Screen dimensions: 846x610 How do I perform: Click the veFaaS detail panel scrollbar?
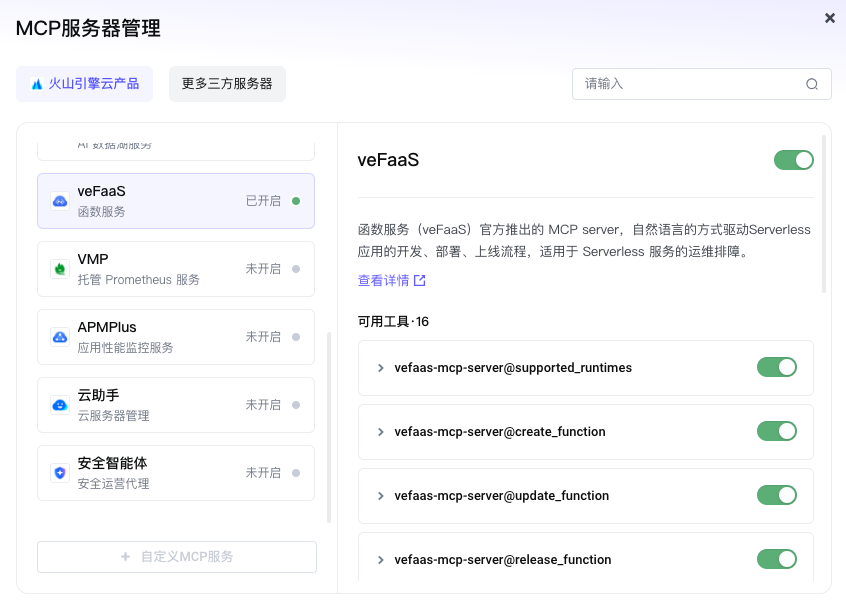coord(824,214)
